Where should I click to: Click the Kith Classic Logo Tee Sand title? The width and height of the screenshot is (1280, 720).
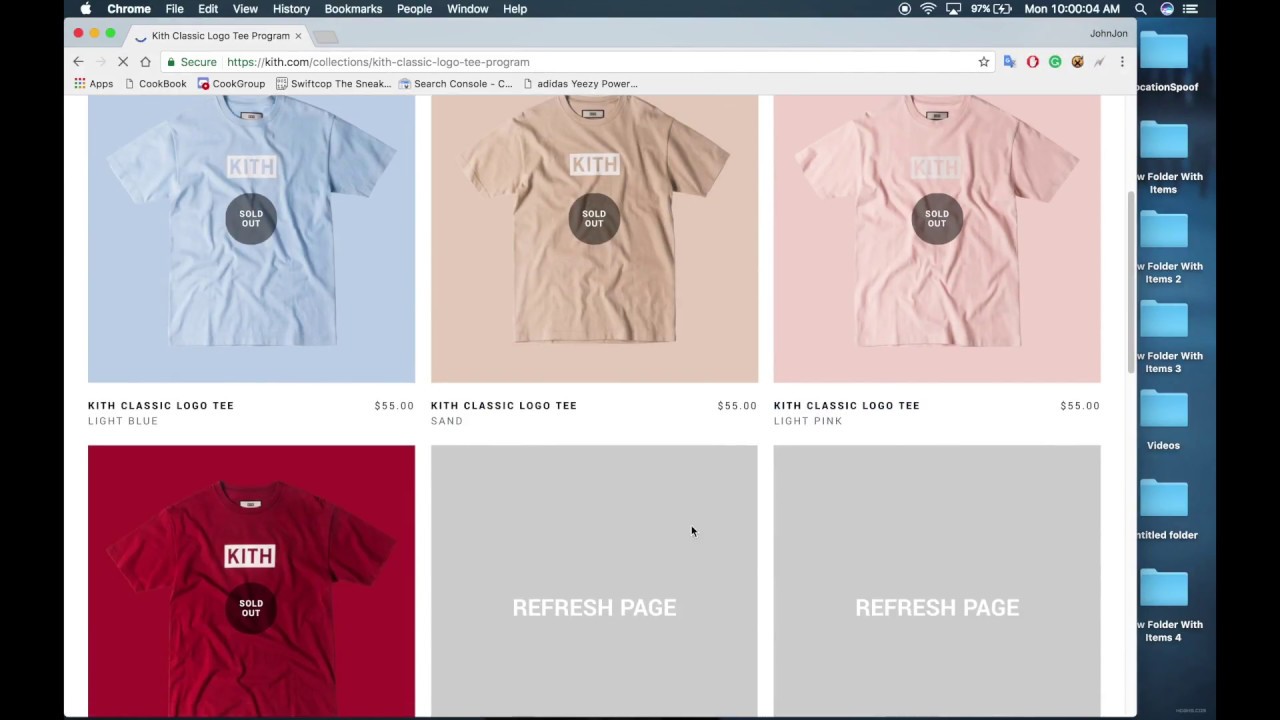pyautogui.click(x=504, y=406)
